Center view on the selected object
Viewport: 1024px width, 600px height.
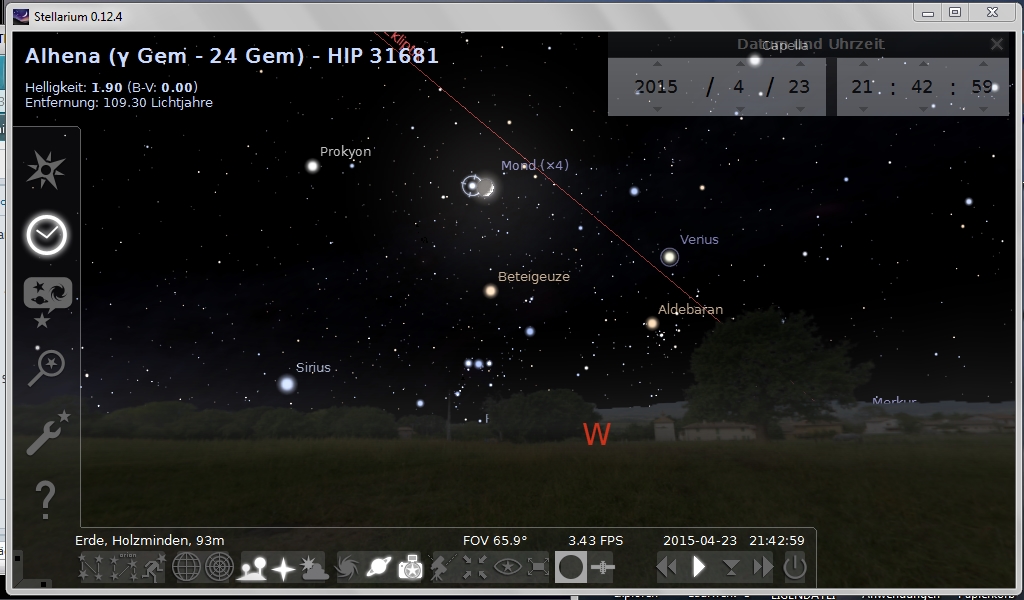click(475, 568)
